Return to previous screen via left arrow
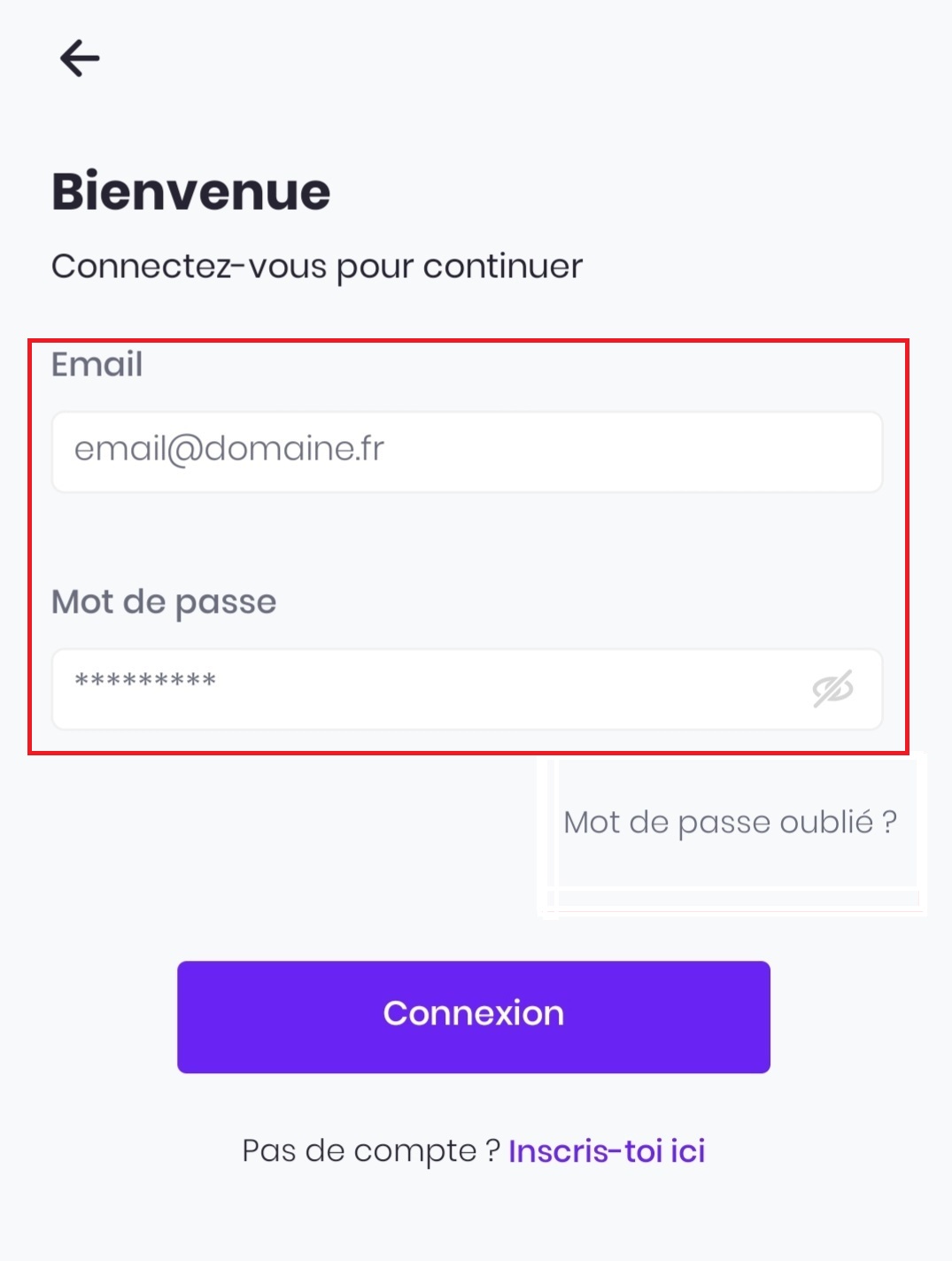 [80, 58]
